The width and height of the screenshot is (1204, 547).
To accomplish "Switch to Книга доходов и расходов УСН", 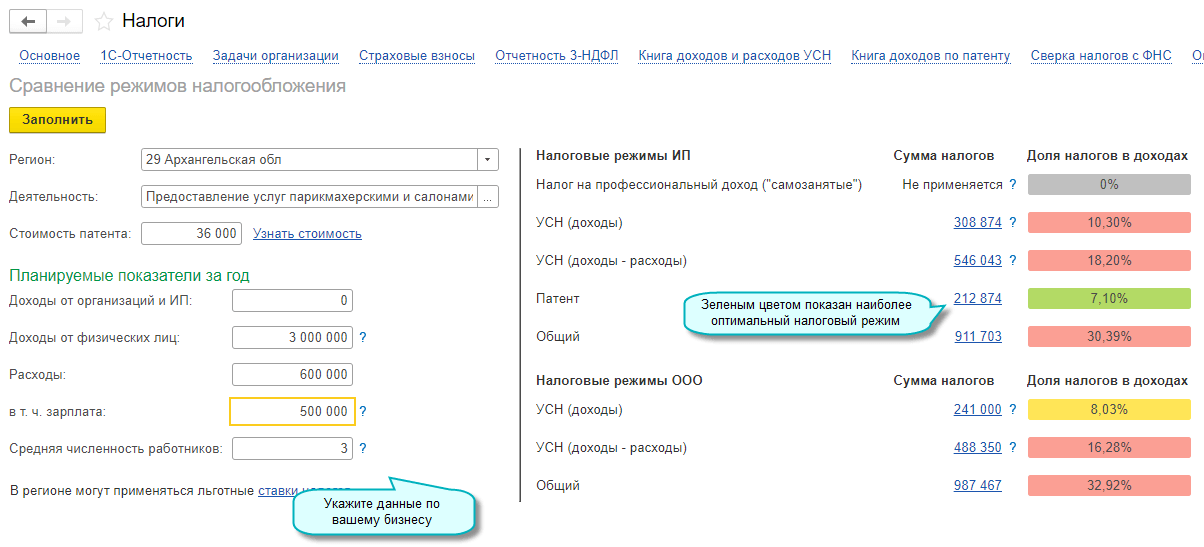I will pos(734,56).
